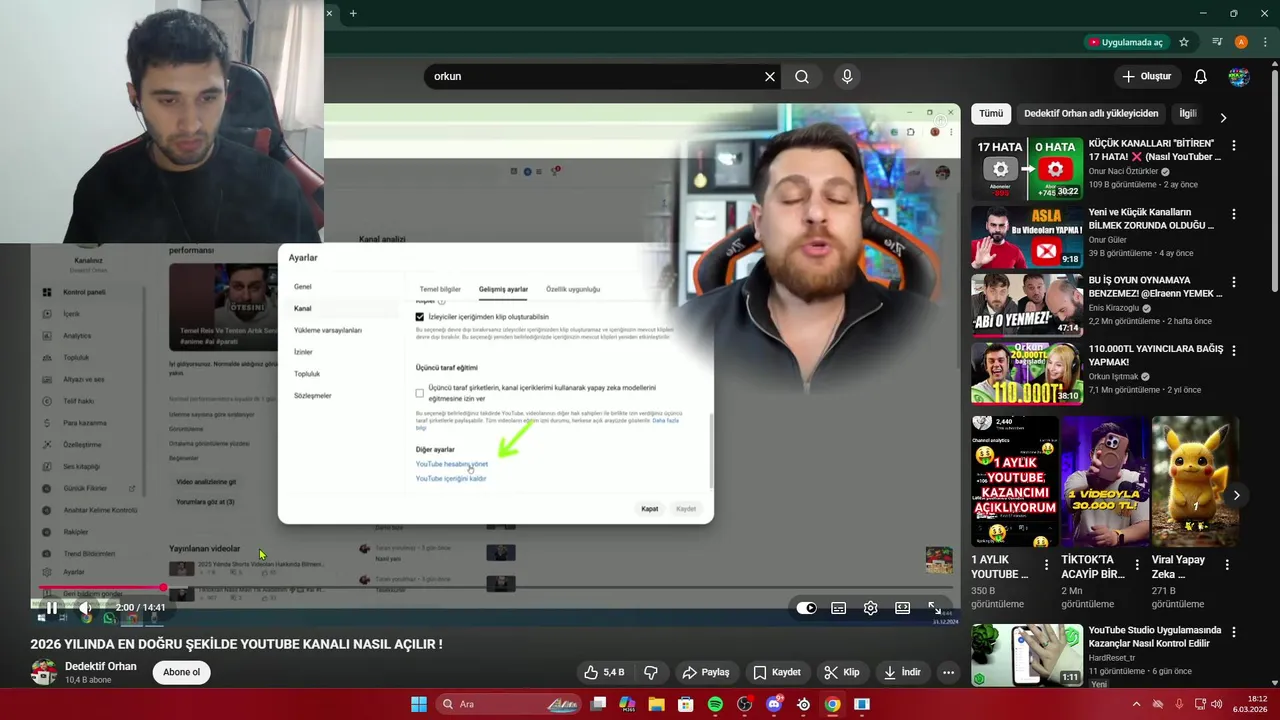
Task: Open options for '110.000TL YAYINCILARA BAĞIŞ' video
Action: pos(1233,351)
